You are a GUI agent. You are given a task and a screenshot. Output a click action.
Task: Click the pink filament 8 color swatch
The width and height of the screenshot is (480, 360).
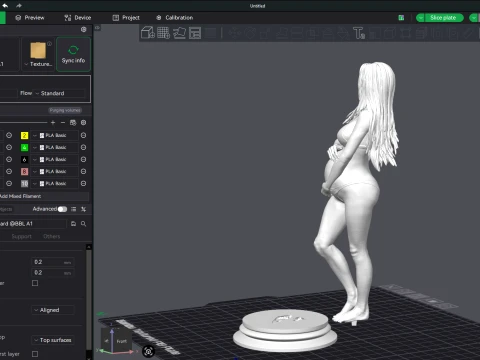click(24, 171)
